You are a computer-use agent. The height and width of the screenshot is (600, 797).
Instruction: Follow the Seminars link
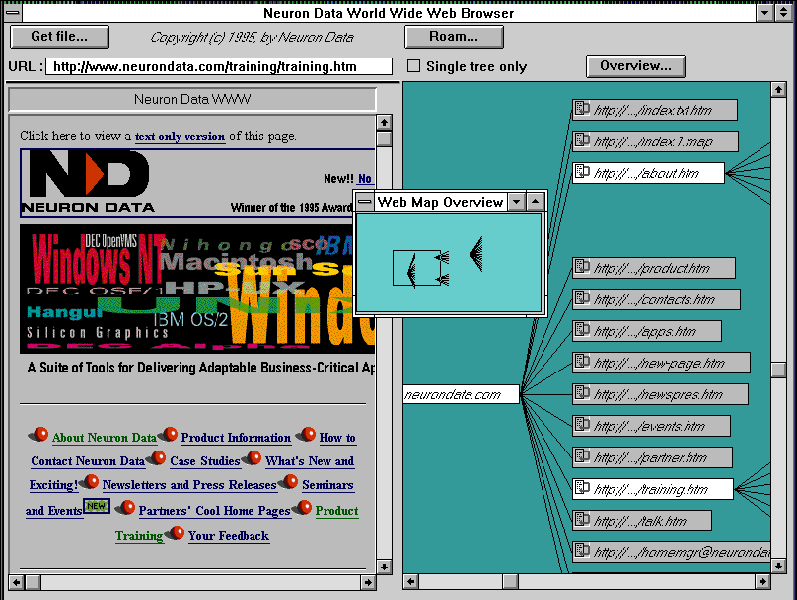pyautogui.click(x=328, y=485)
